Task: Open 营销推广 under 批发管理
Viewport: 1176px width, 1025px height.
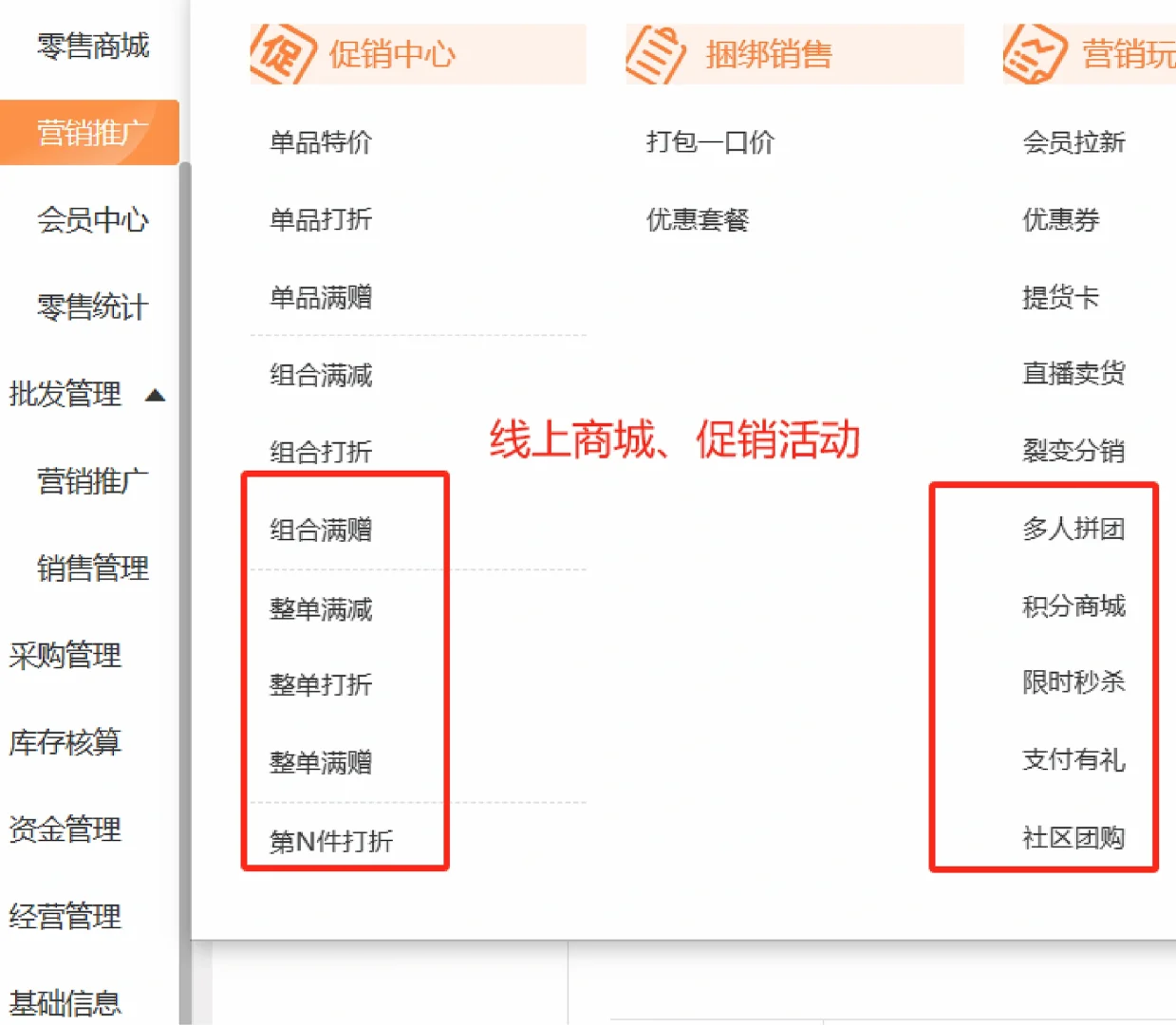Action: coord(93,481)
